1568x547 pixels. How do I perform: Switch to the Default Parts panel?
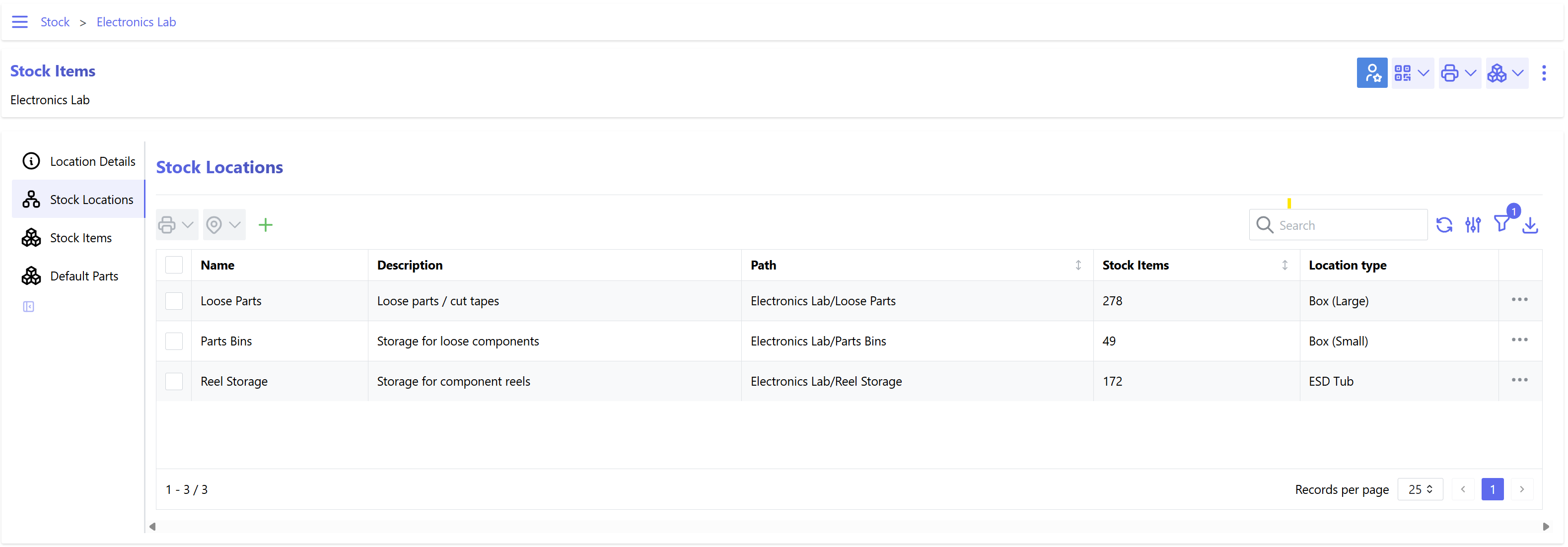[x=84, y=276]
